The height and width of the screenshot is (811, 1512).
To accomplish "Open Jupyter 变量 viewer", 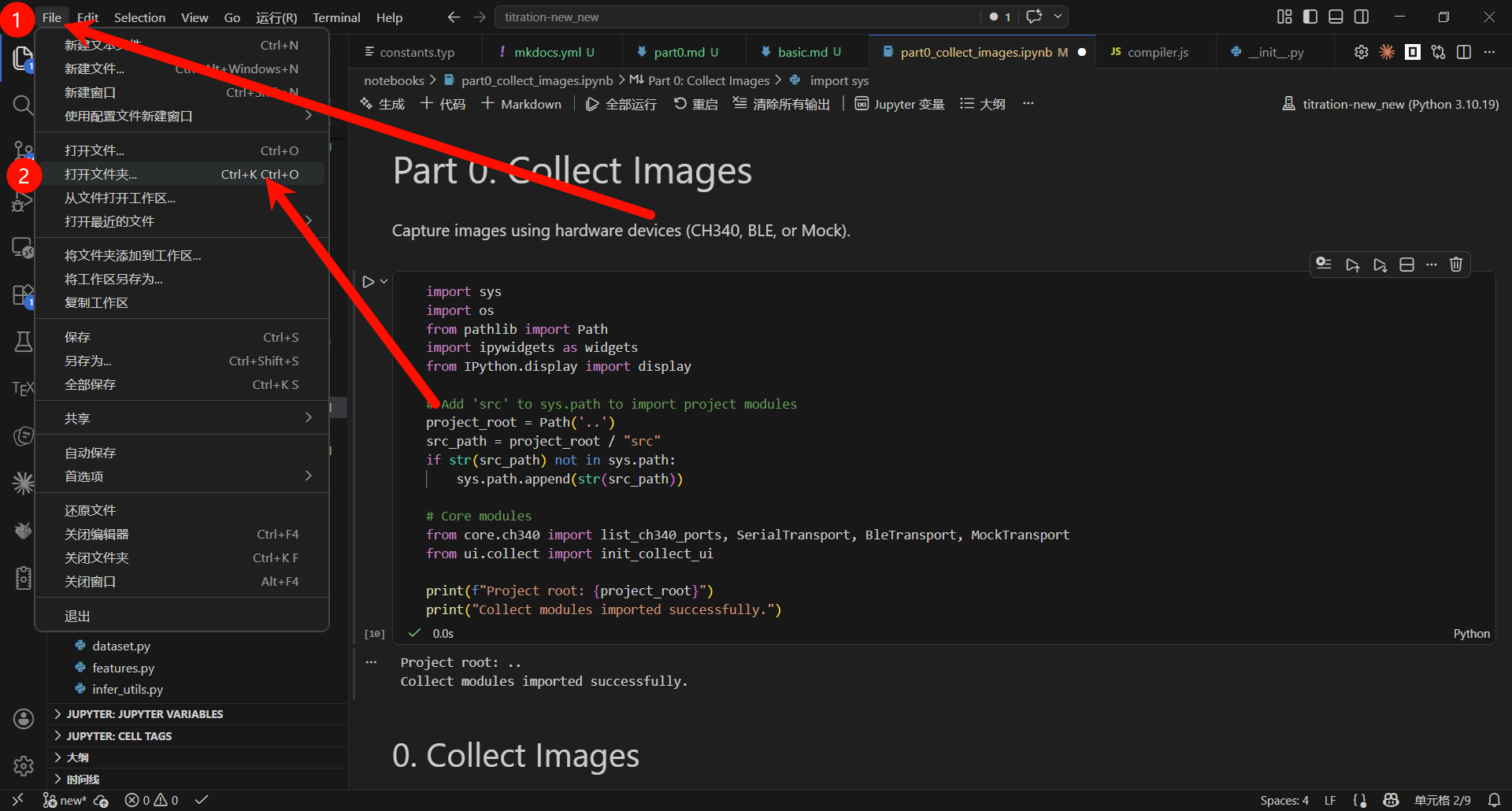I will click(900, 104).
